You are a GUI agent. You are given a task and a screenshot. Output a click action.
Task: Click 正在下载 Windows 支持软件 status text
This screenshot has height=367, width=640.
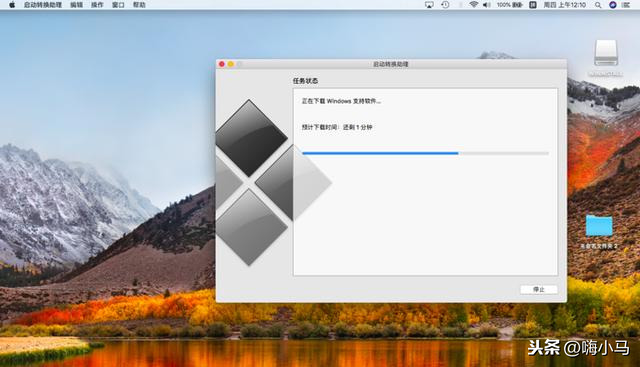(x=341, y=101)
